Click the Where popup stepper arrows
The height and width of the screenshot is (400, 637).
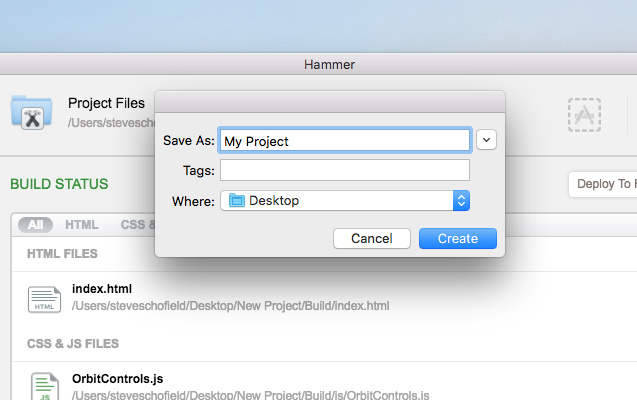pyautogui.click(x=462, y=201)
